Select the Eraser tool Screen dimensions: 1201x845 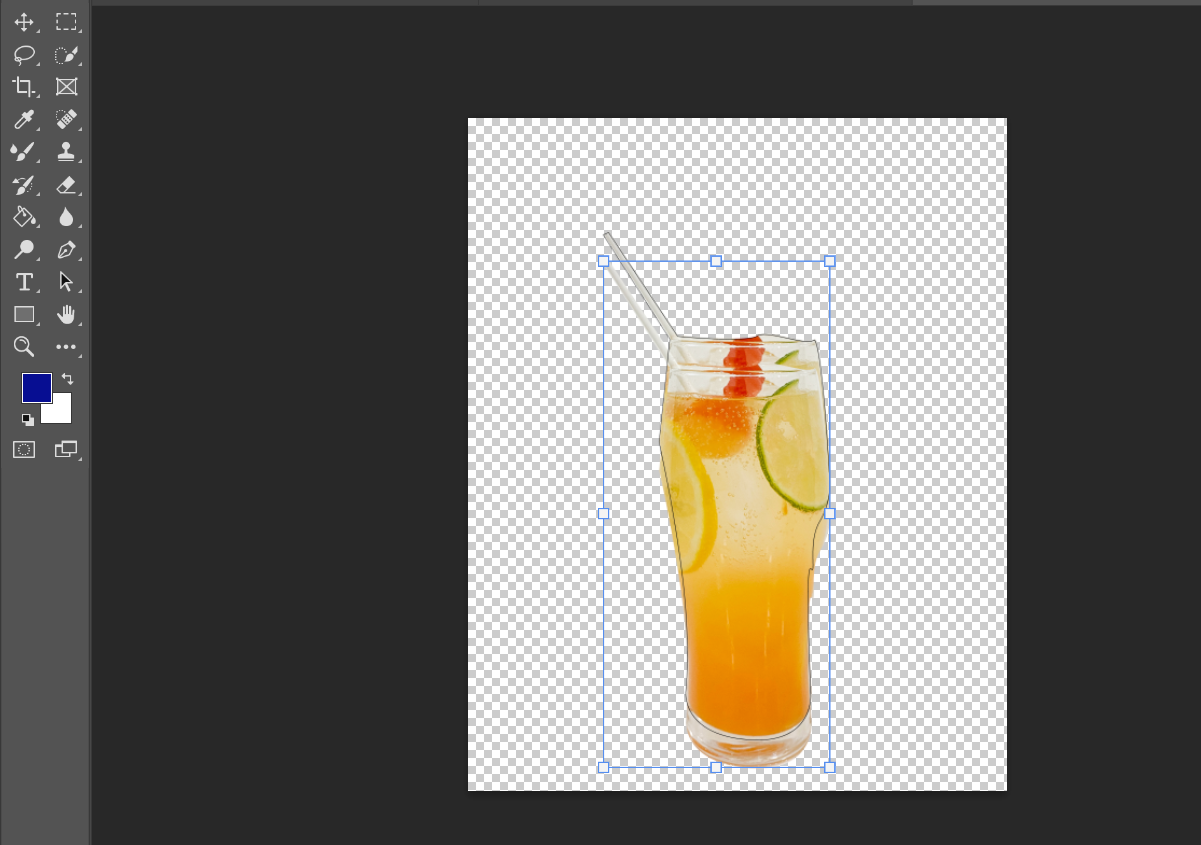click(x=66, y=185)
